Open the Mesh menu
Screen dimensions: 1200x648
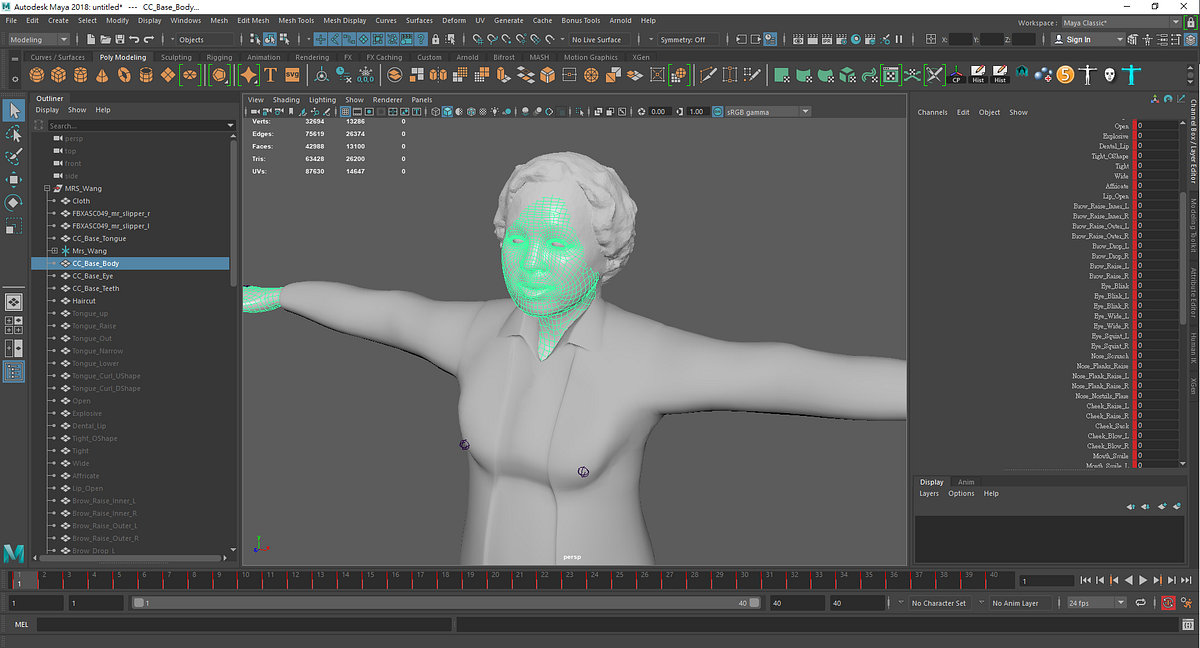(x=218, y=19)
